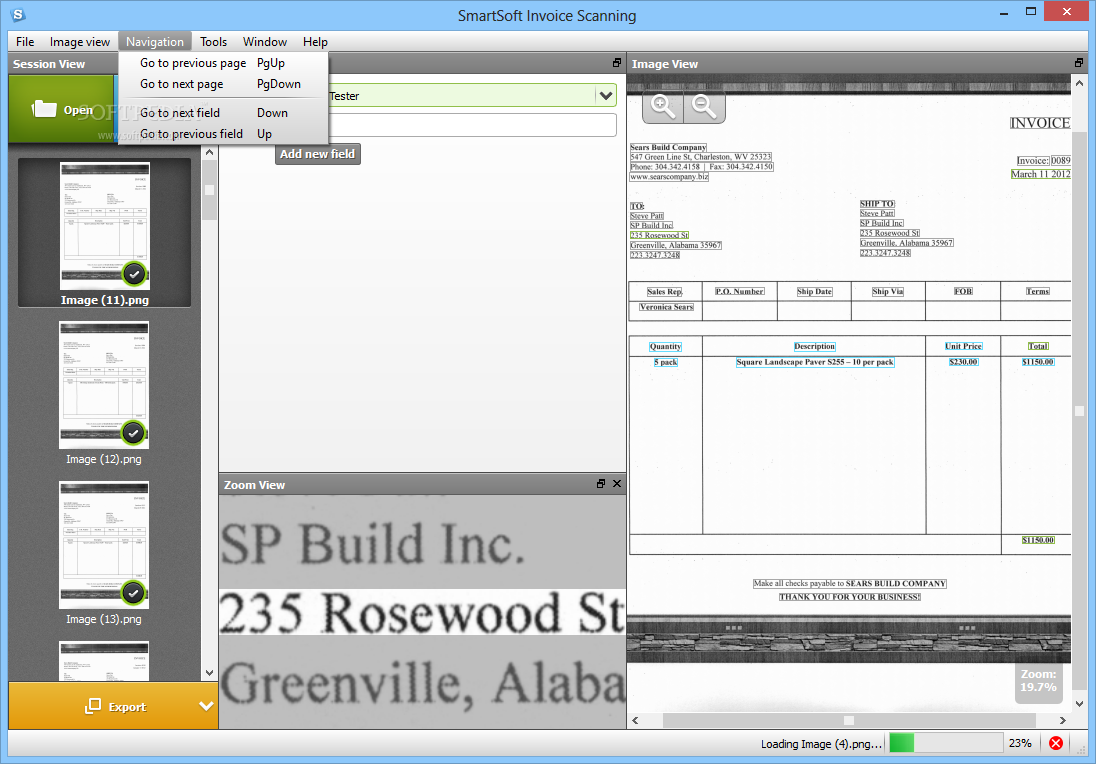Open the Tools menu
The image size is (1096, 764).
[213, 42]
